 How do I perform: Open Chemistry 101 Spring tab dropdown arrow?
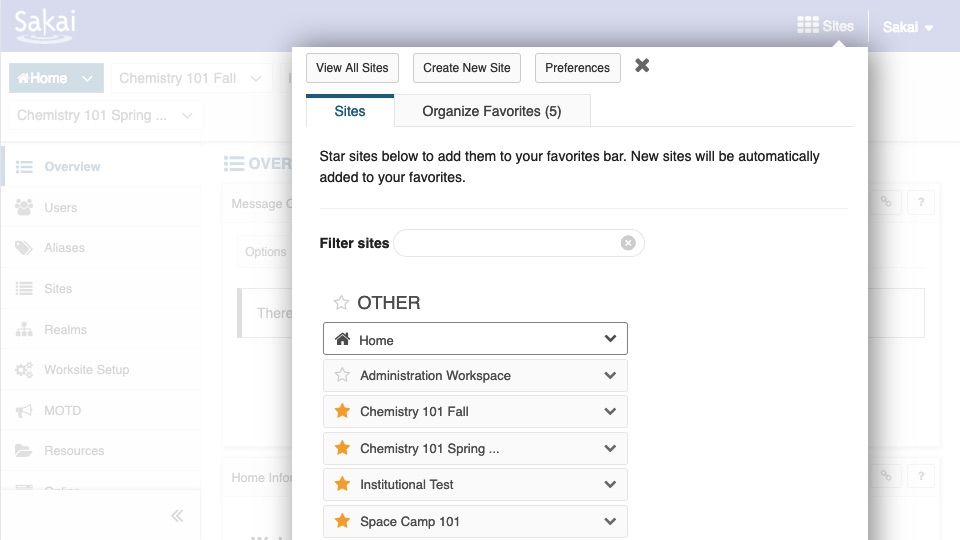coord(187,115)
